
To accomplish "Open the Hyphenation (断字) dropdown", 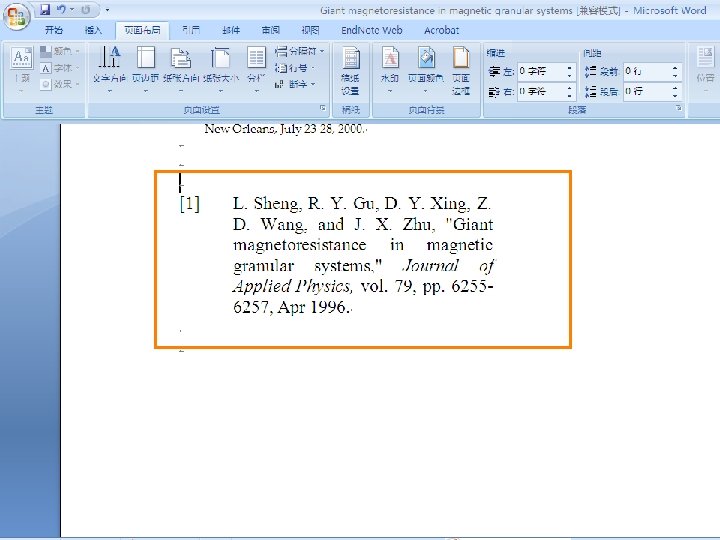I will 295,84.
